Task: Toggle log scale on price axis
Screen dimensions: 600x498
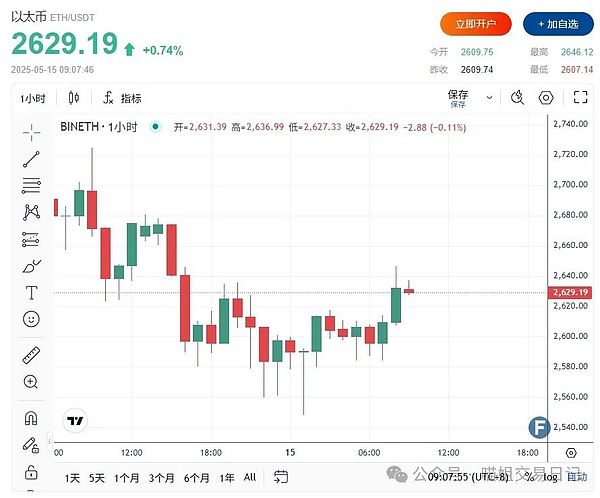Action: (552, 477)
